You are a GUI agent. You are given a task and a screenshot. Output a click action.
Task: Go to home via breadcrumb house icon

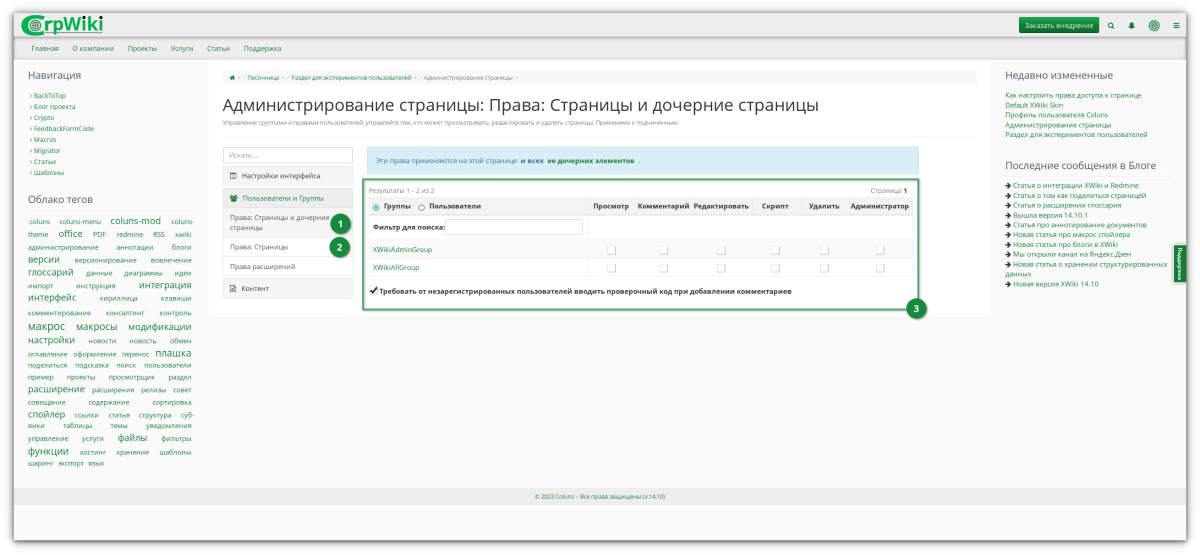click(x=232, y=77)
